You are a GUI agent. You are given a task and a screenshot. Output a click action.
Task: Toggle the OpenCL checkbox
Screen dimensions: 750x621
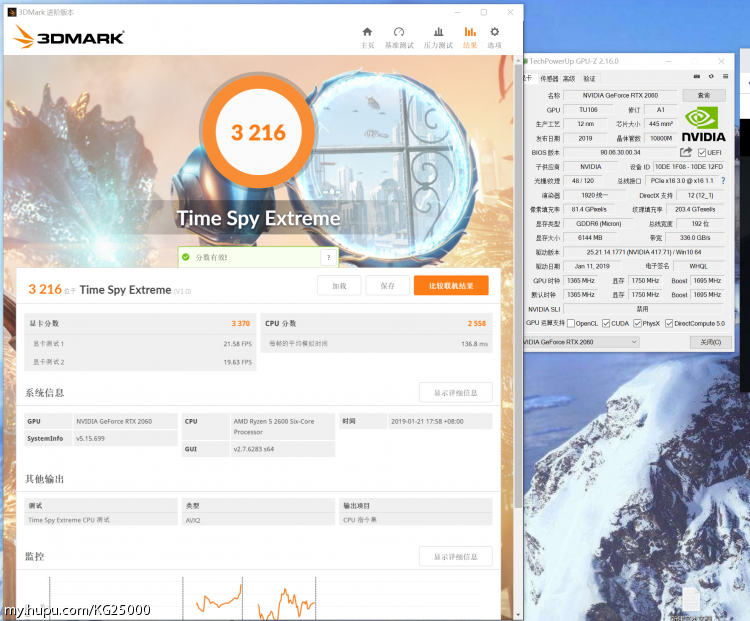[x=571, y=323]
